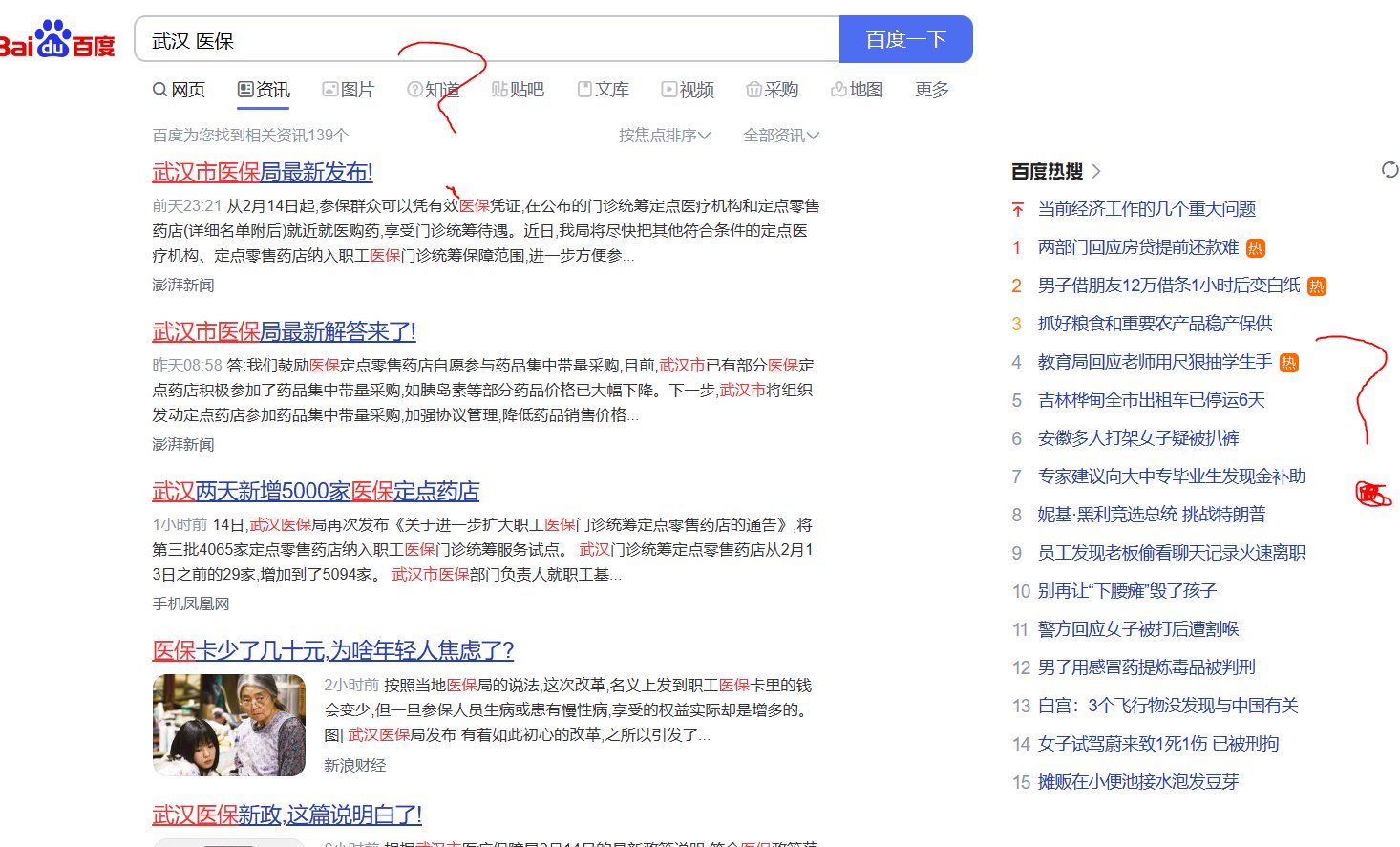The width and height of the screenshot is (1400, 847).
Task: Open hot topic 男子用感冒药提炼毒品被判刑
Action: click(1147, 667)
